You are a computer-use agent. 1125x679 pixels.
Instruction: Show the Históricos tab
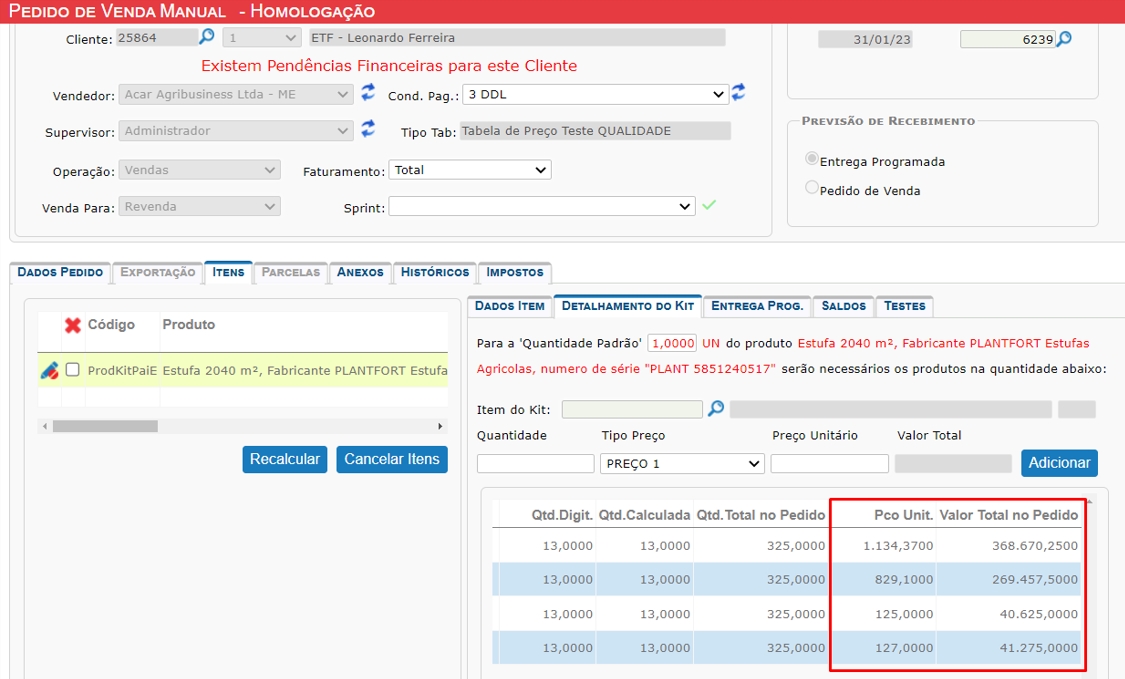click(435, 273)
